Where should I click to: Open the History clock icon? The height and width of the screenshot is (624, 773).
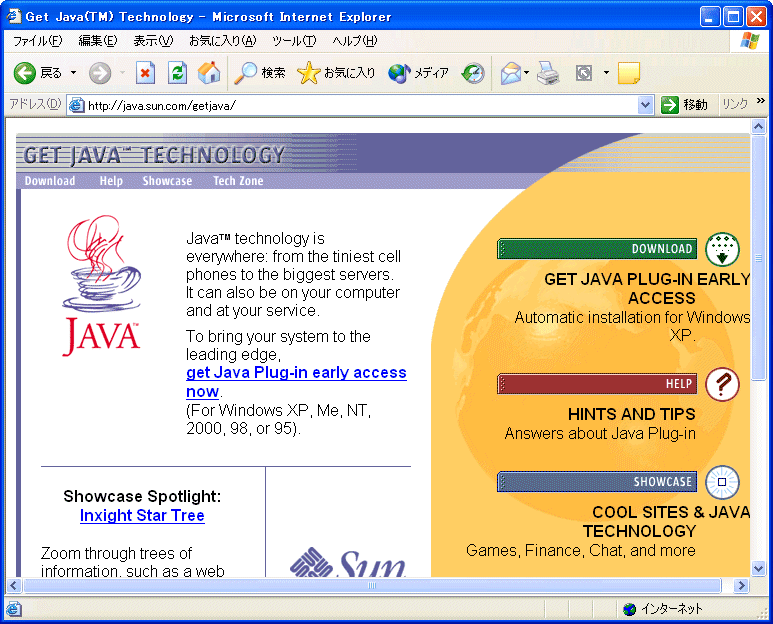point(473,73)
